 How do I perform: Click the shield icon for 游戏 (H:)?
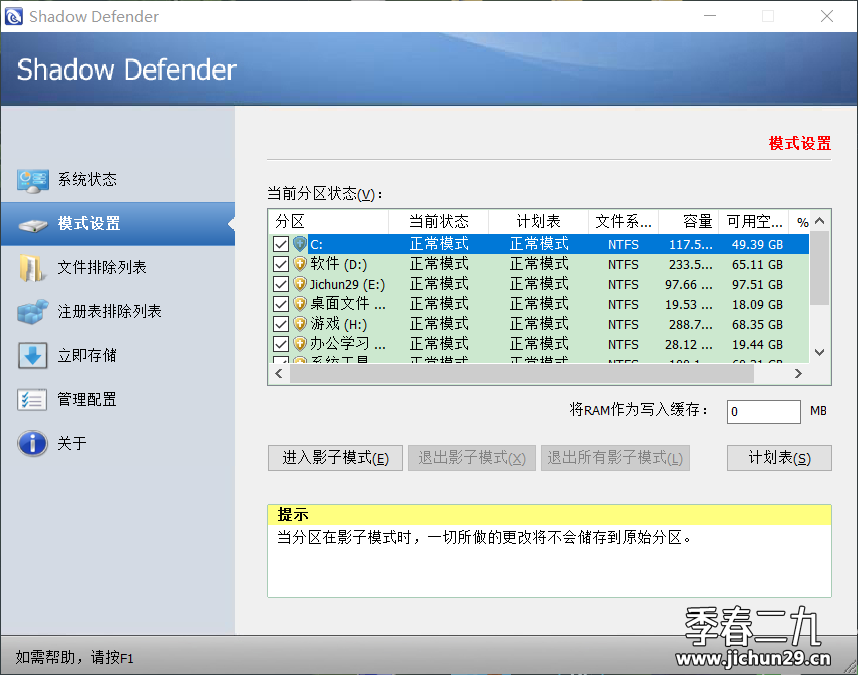tap(299, 324)
